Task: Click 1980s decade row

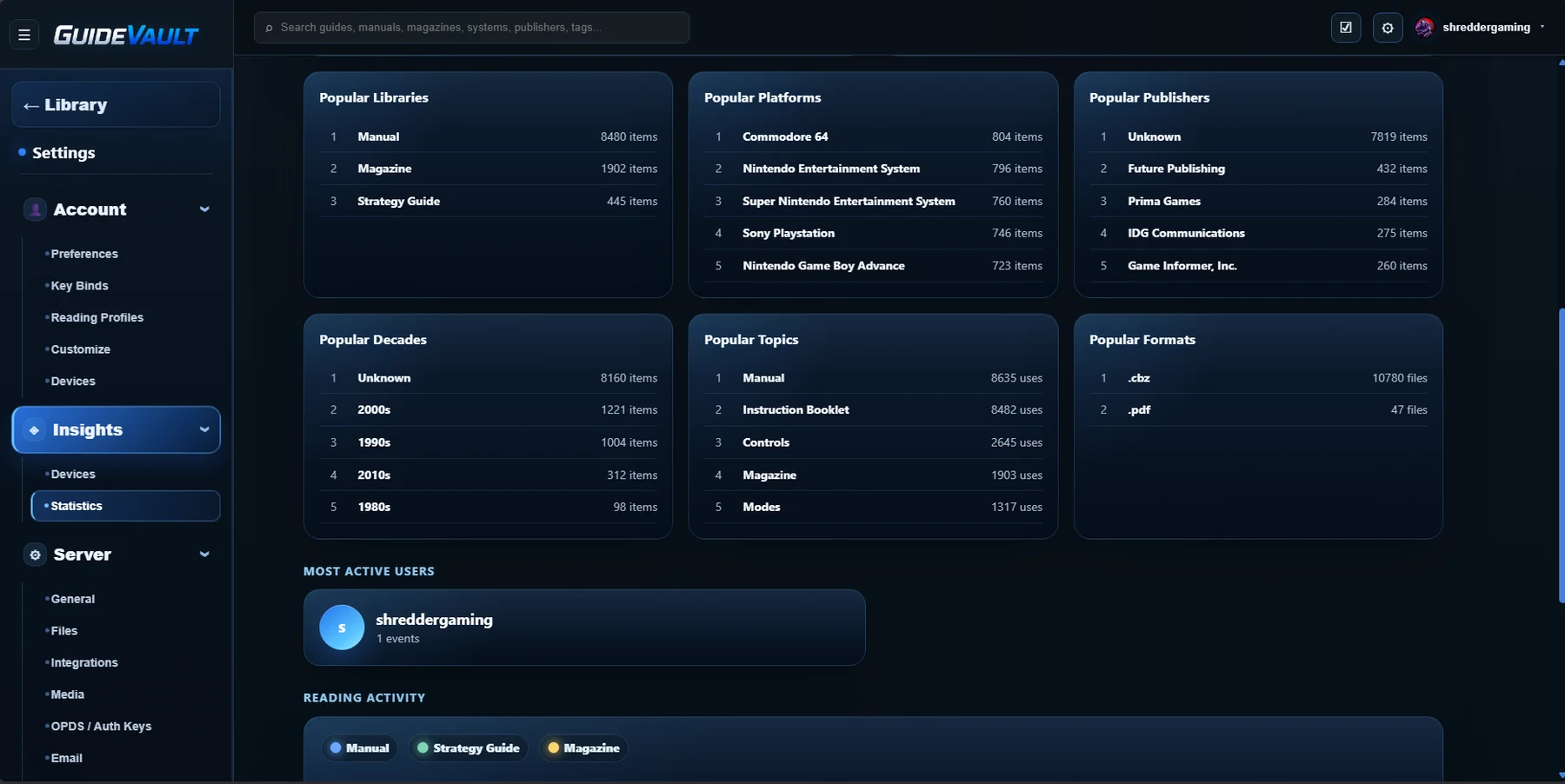Action: click(x=488, y=507)
